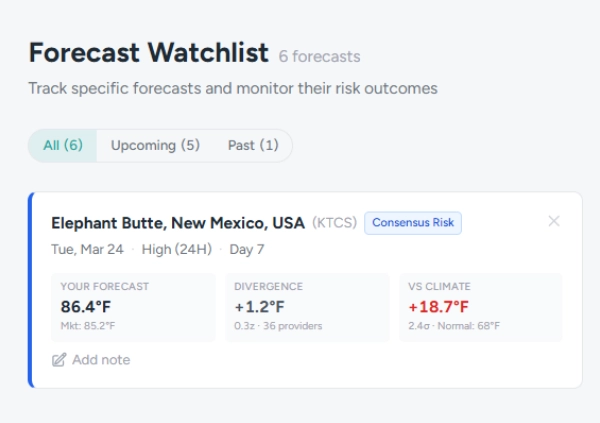This screenshot has height=423, width=600.
Task: Click the 6 forecasts count label
Action: 320,57
